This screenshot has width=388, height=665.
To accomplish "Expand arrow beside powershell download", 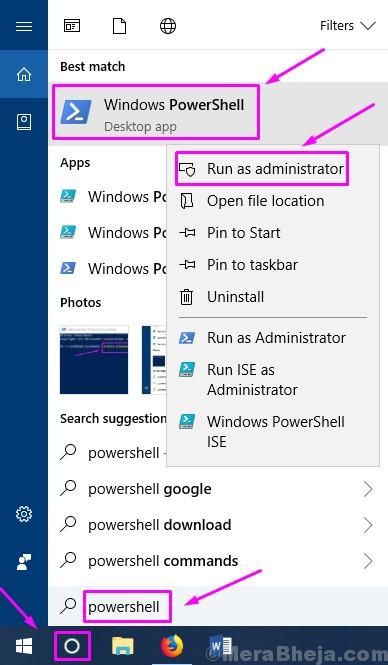I will 368,525.
